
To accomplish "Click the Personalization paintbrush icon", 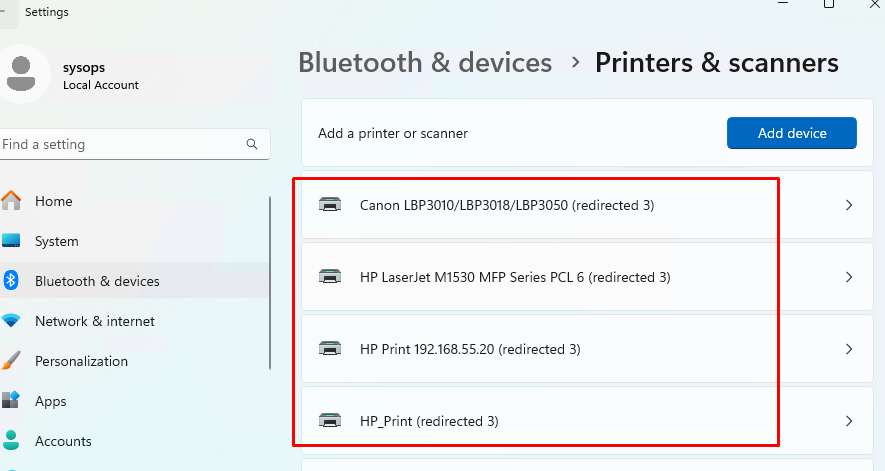I will [12, 361].
